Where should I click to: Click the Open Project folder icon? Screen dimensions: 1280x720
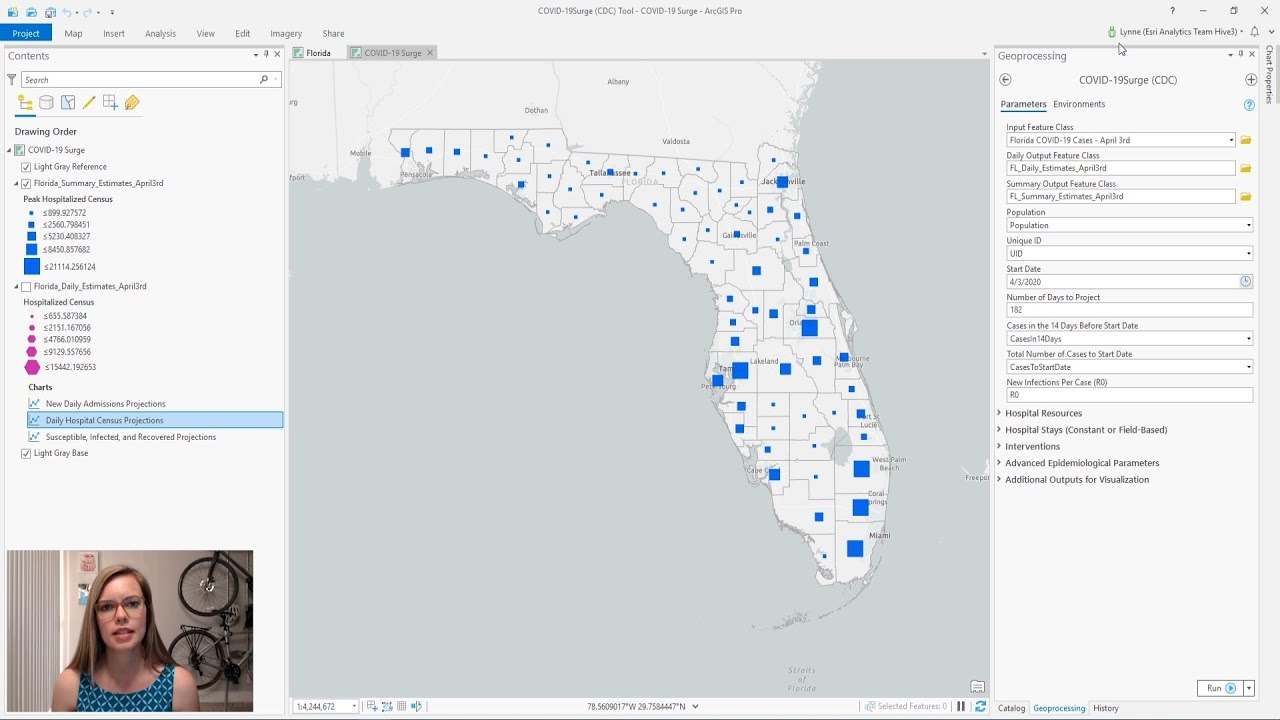(x=32, y=11)
